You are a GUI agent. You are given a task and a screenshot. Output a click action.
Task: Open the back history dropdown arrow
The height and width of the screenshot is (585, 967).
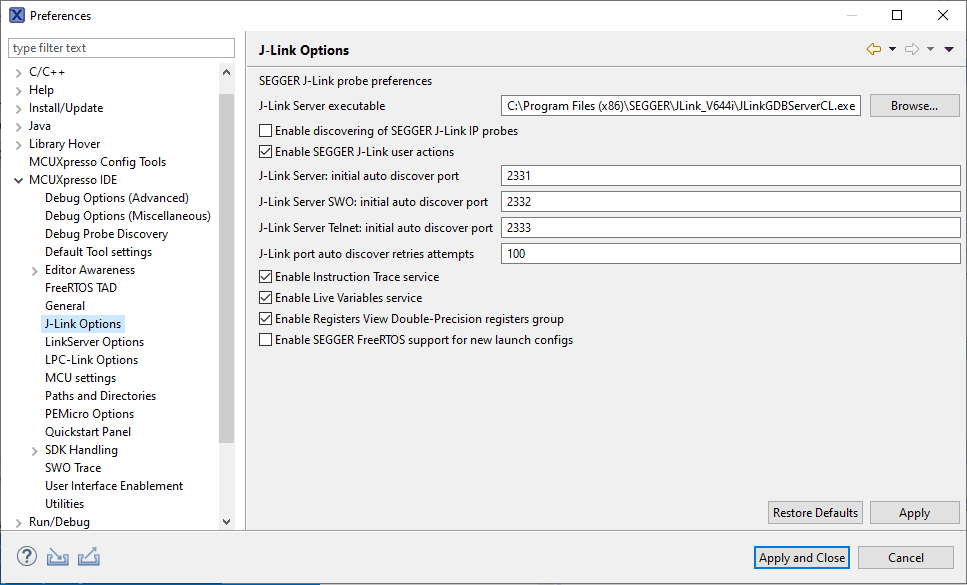pos(892,49)
